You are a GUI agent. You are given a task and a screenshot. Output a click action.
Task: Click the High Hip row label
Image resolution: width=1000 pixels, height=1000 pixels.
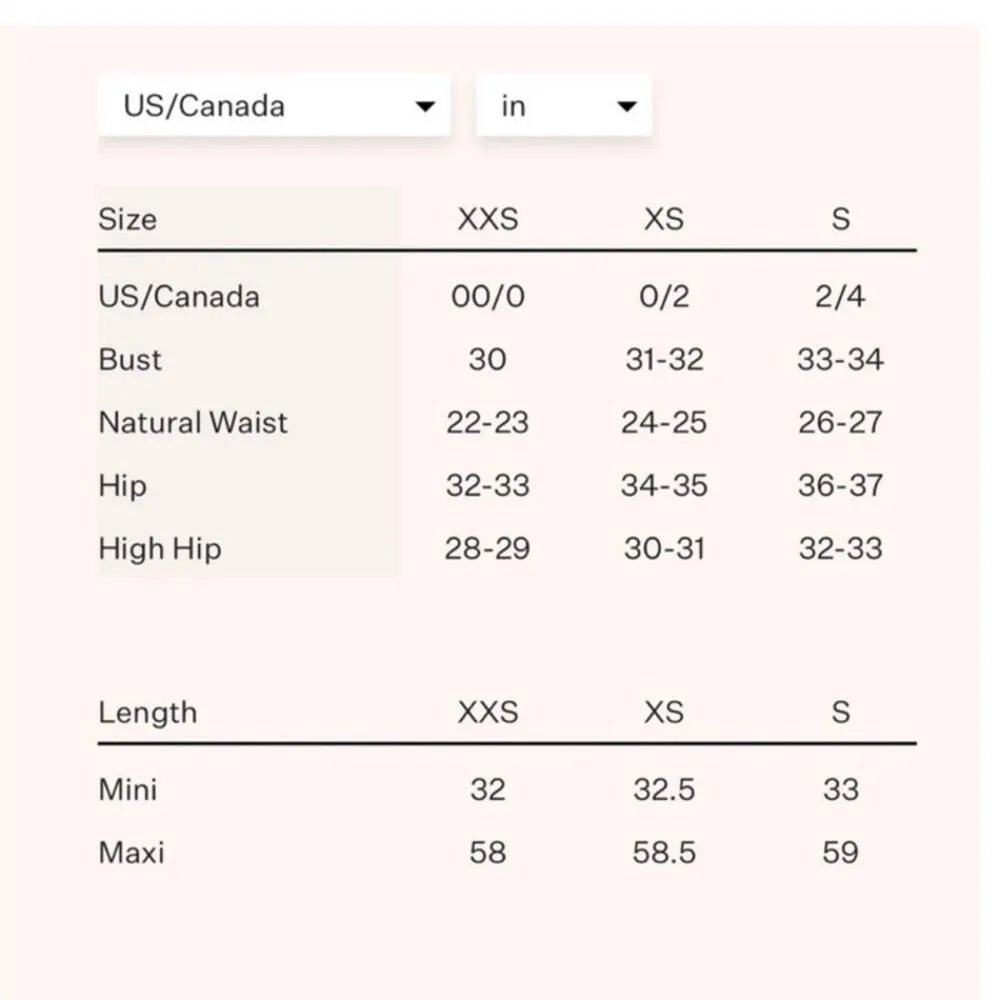click(x=160, y=548)
